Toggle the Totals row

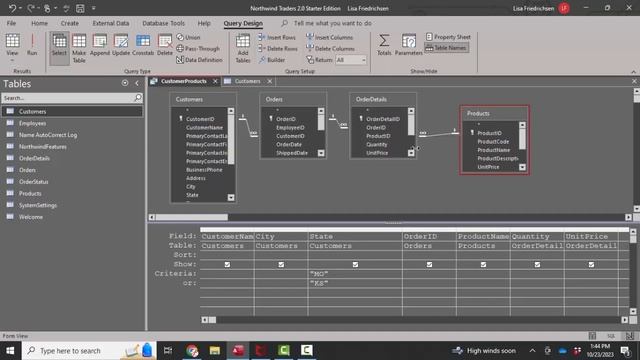(384, 45)
